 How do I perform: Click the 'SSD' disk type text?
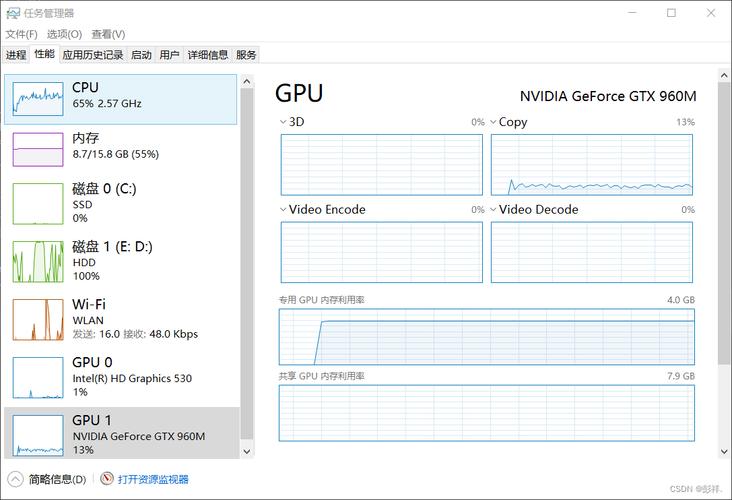(x=82, y=204)
